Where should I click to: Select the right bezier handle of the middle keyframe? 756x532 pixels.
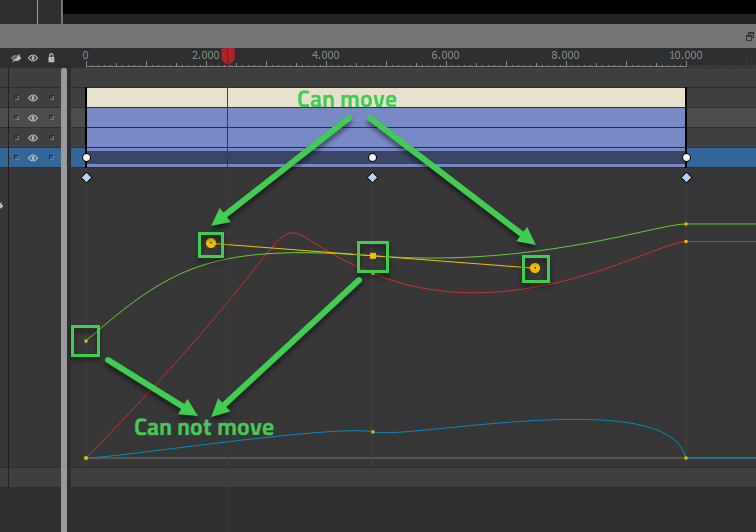coord(535,268)
